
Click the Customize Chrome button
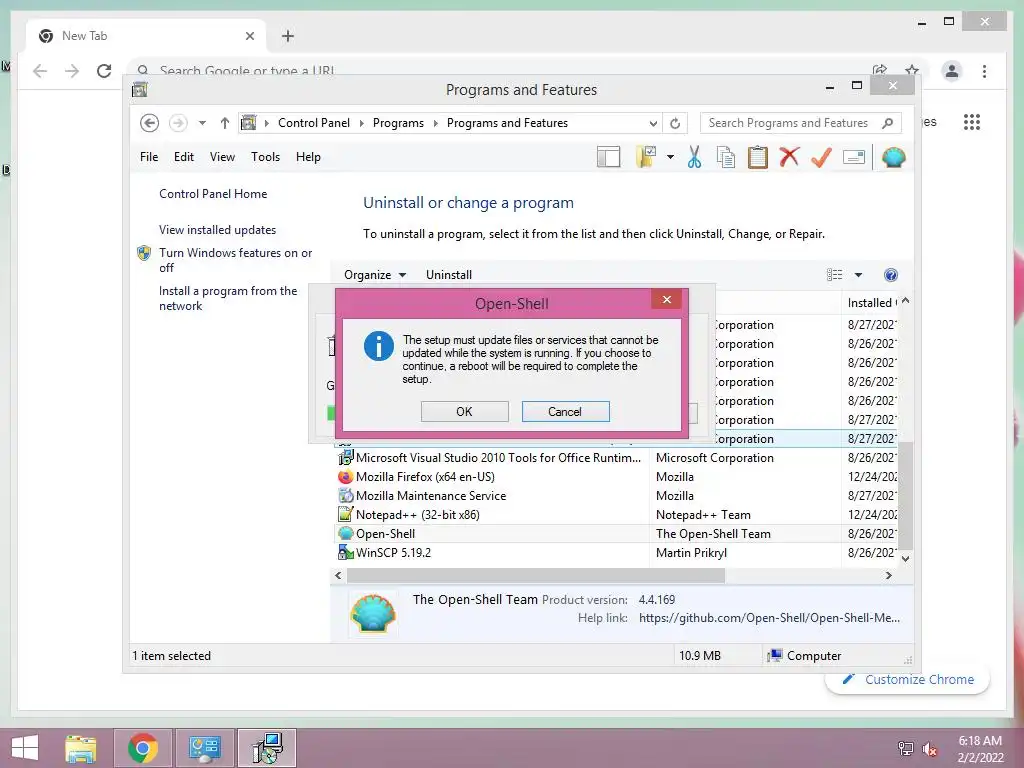click(x=908, y=679)
